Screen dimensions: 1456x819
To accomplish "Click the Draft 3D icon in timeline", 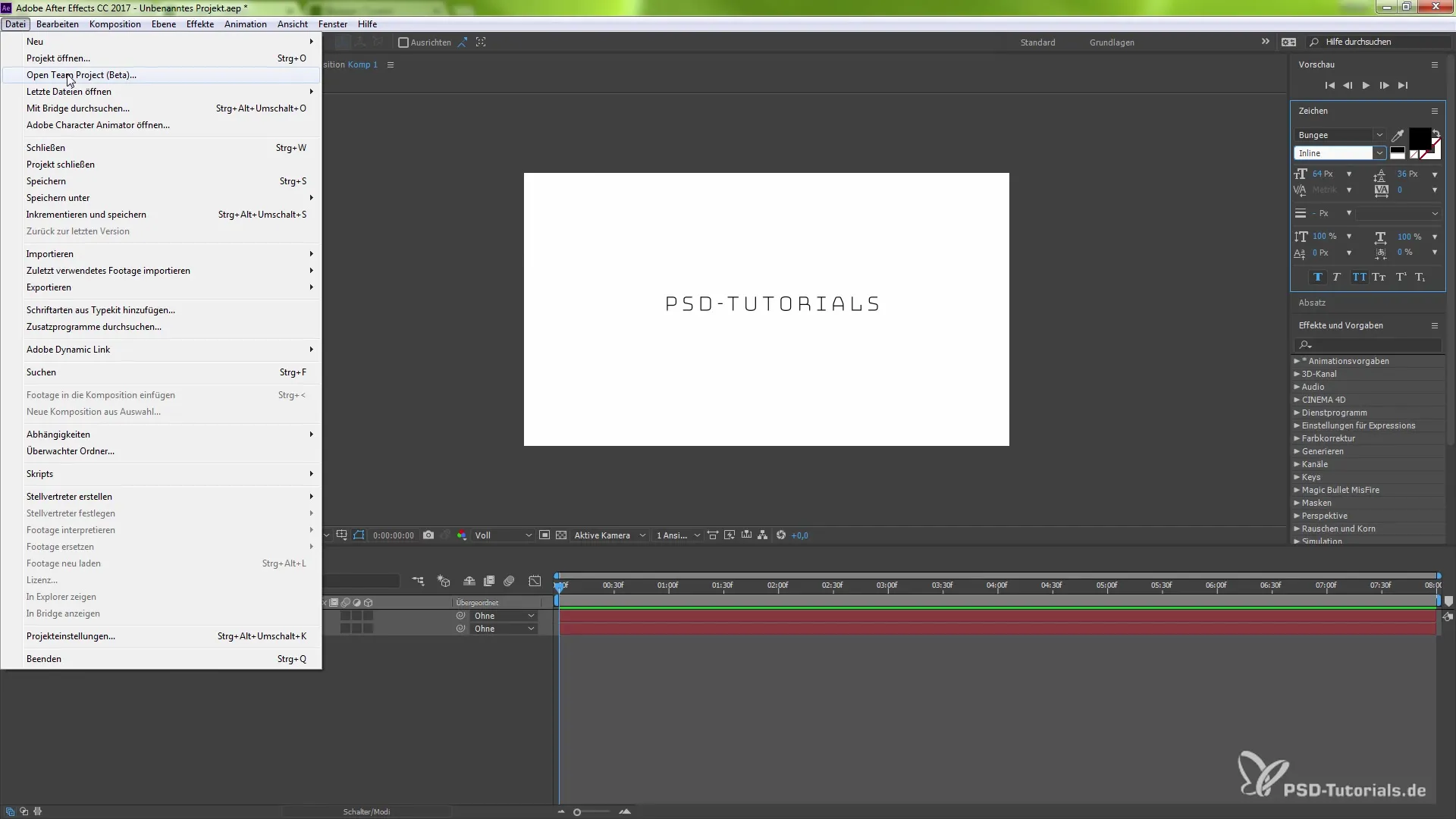I will coord(444,581).
